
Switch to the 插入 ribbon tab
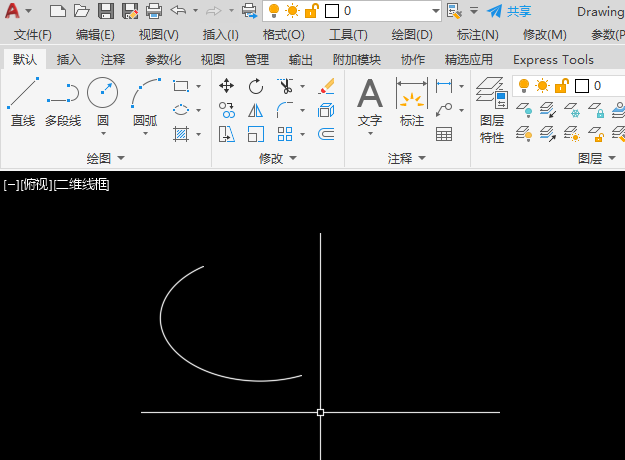[x=69, y=60]
